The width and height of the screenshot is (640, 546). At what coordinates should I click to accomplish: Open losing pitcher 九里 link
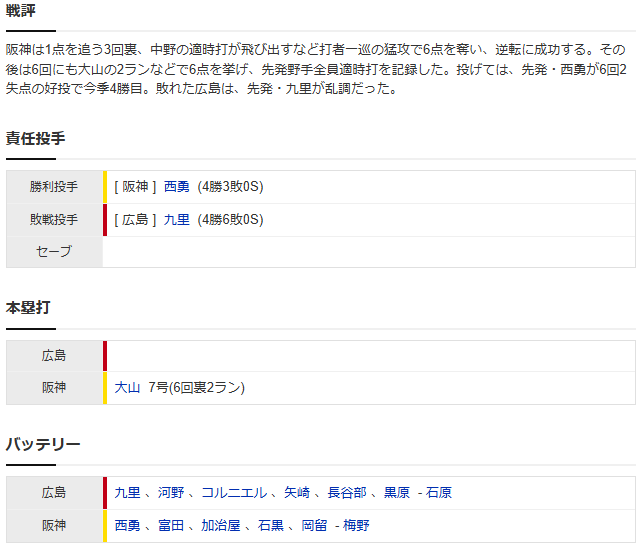coord(176,220)
